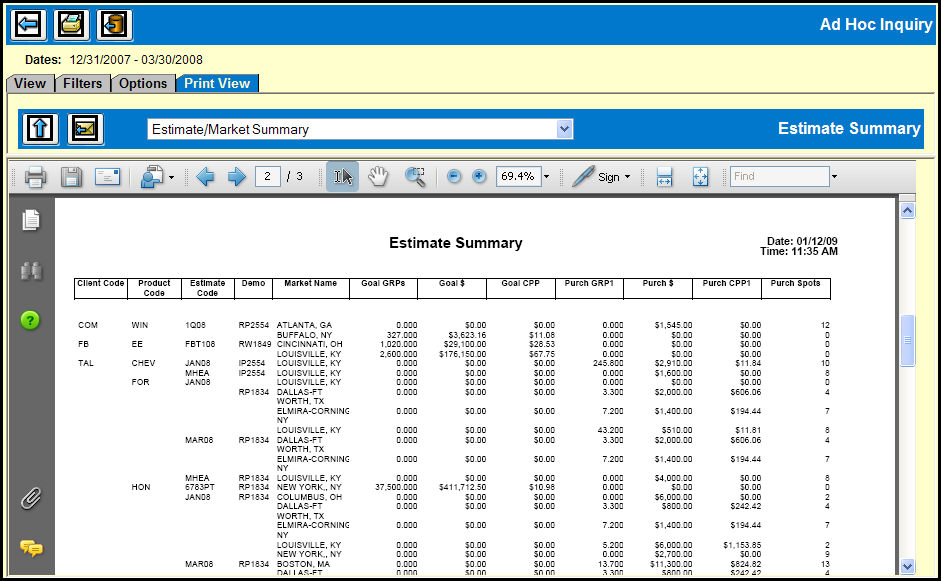
Task: Click the scrollbar down arrow
Action: click(907, 566)
